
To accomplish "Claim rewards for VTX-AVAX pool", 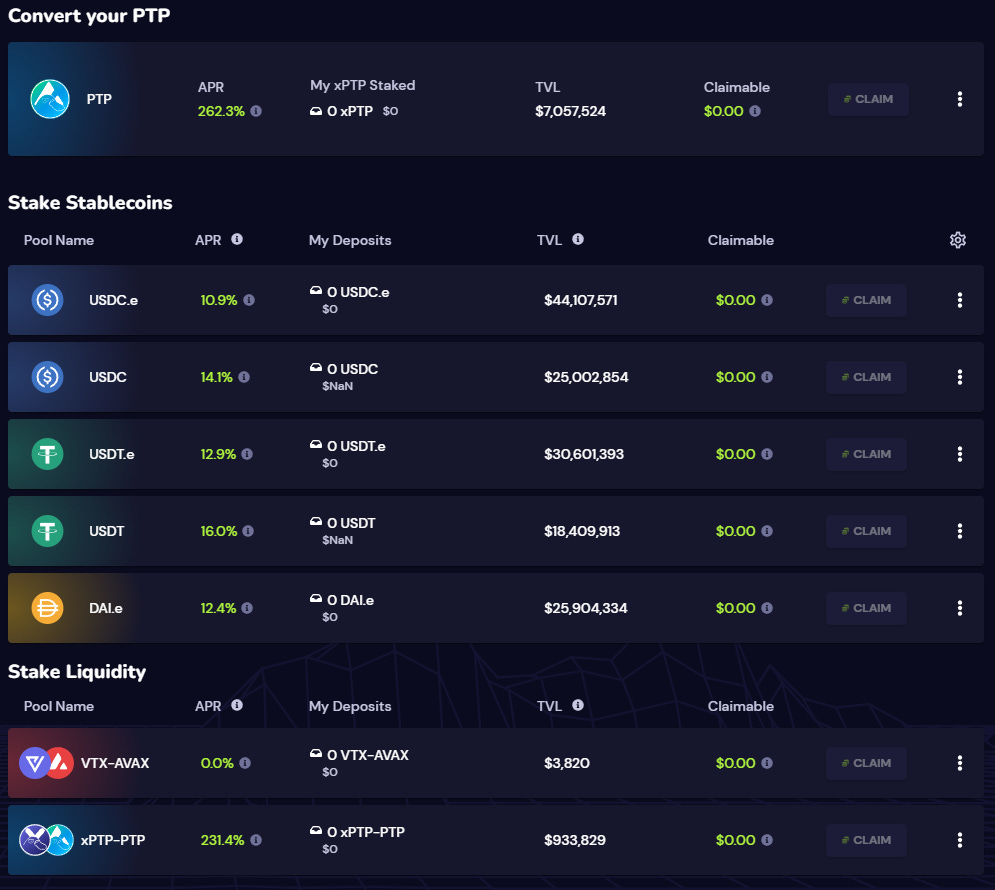I will [866, 763].
